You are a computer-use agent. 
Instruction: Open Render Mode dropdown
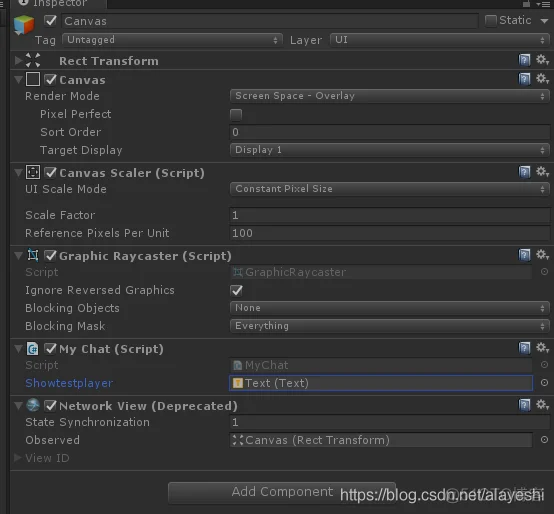pyautogui.click(x=390, y=96)
